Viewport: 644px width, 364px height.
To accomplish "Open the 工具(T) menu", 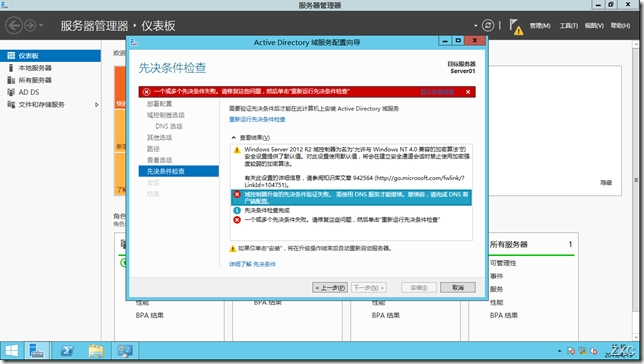I will (x=568, y=25).
